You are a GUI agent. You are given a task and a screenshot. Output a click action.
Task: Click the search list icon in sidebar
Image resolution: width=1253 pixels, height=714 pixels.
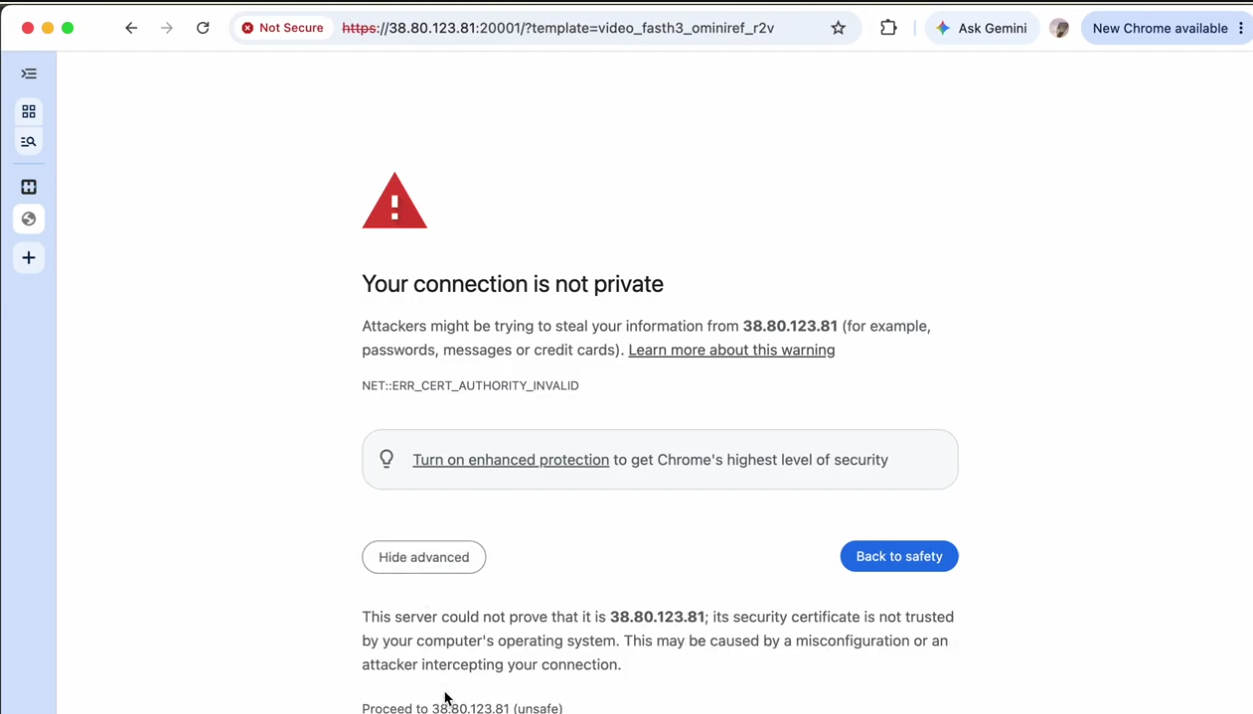[x=29, y=142]
